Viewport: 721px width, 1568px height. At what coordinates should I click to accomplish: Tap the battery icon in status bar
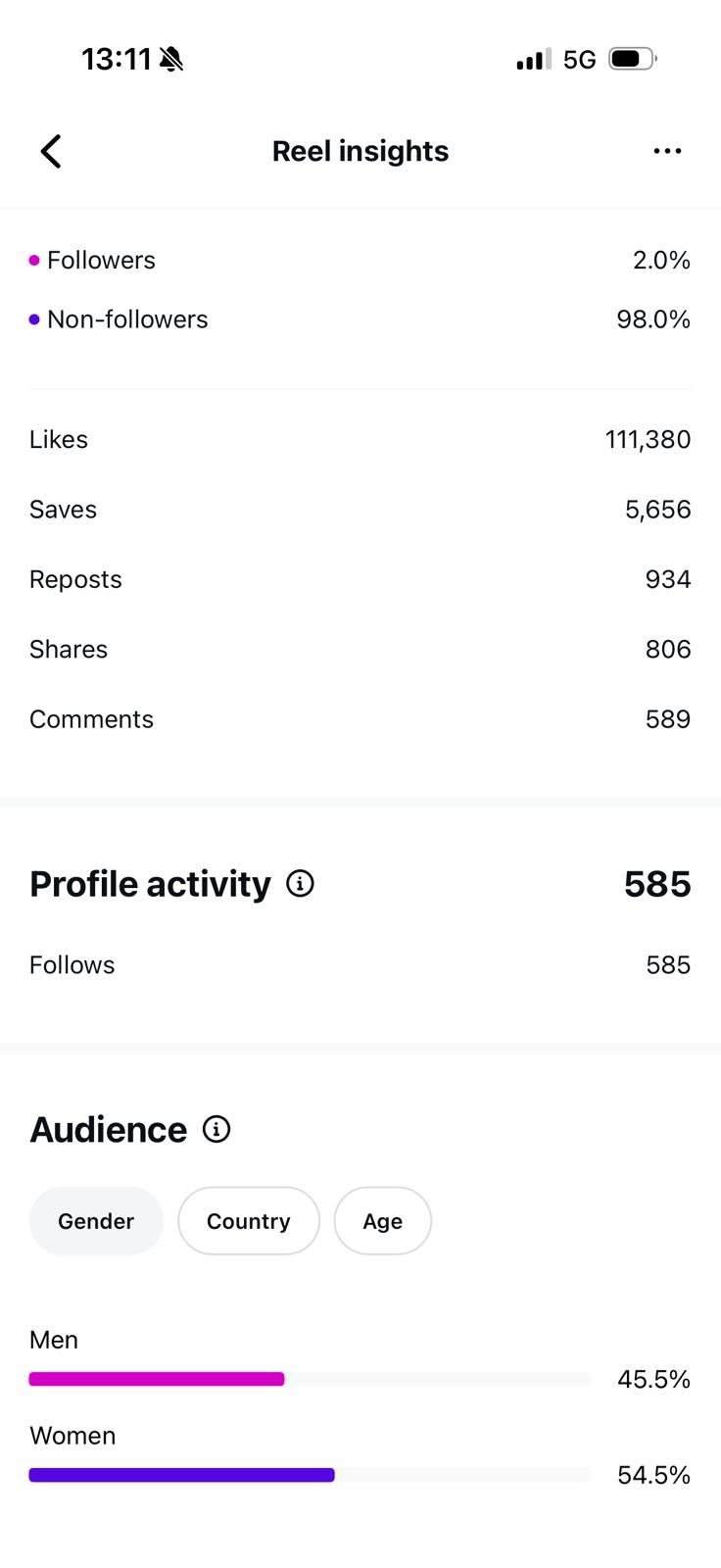coord(632,60)
